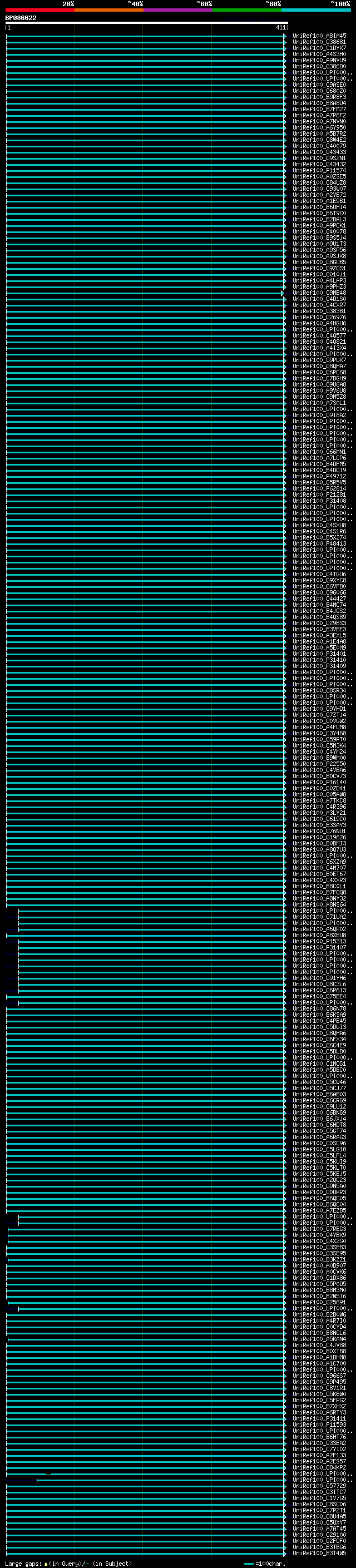Select hit label UniRef100_Q9SZN1

pos(319,159)
